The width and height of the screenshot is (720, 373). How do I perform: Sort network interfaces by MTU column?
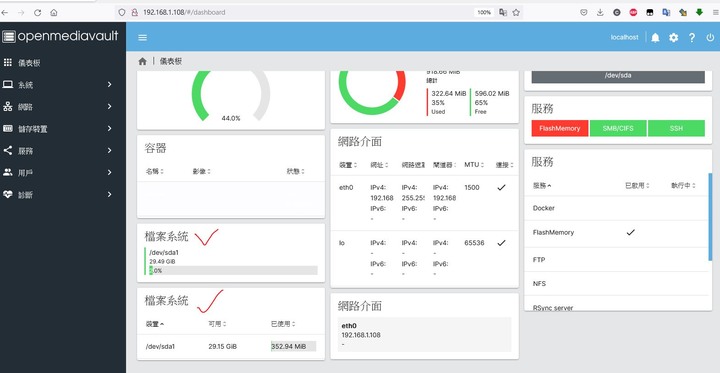click(x=474, y=164)
